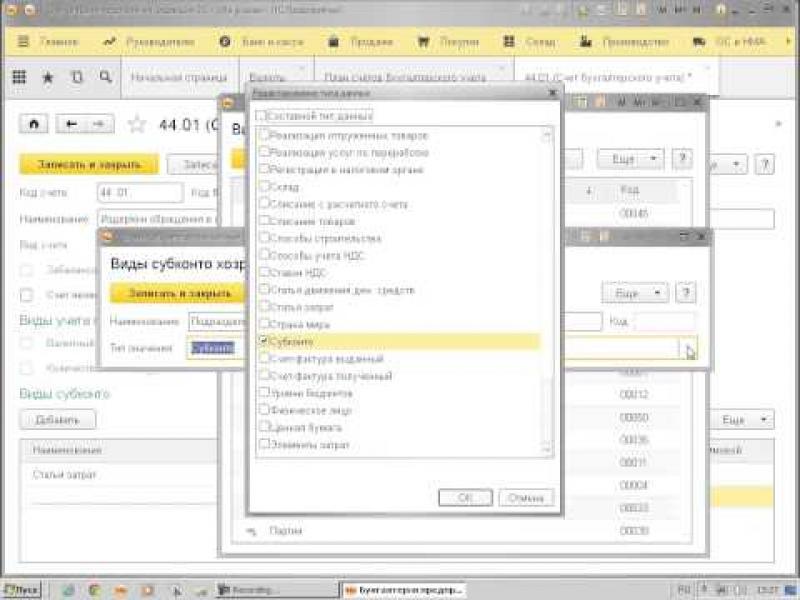Click the Код счета input field
The image size is (800, 600).
click(139, 193)
